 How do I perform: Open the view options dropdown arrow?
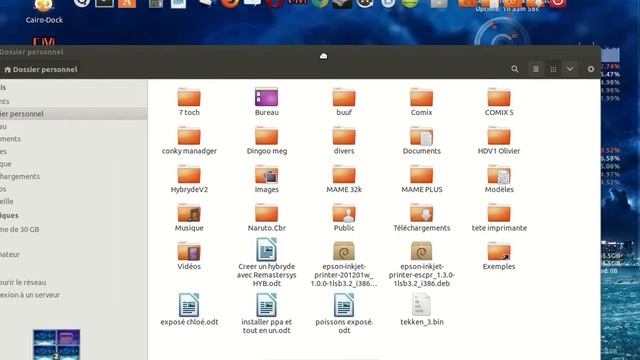pos(570,69)
